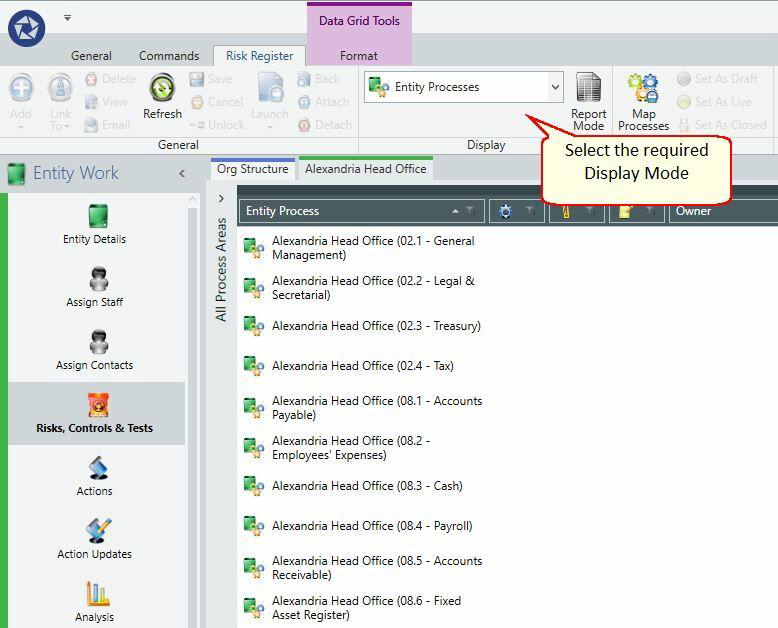Screen dimensions: 778x628
Task: Expand the Entity Processes display mode dropdown
Action: (x=556, y=87)
